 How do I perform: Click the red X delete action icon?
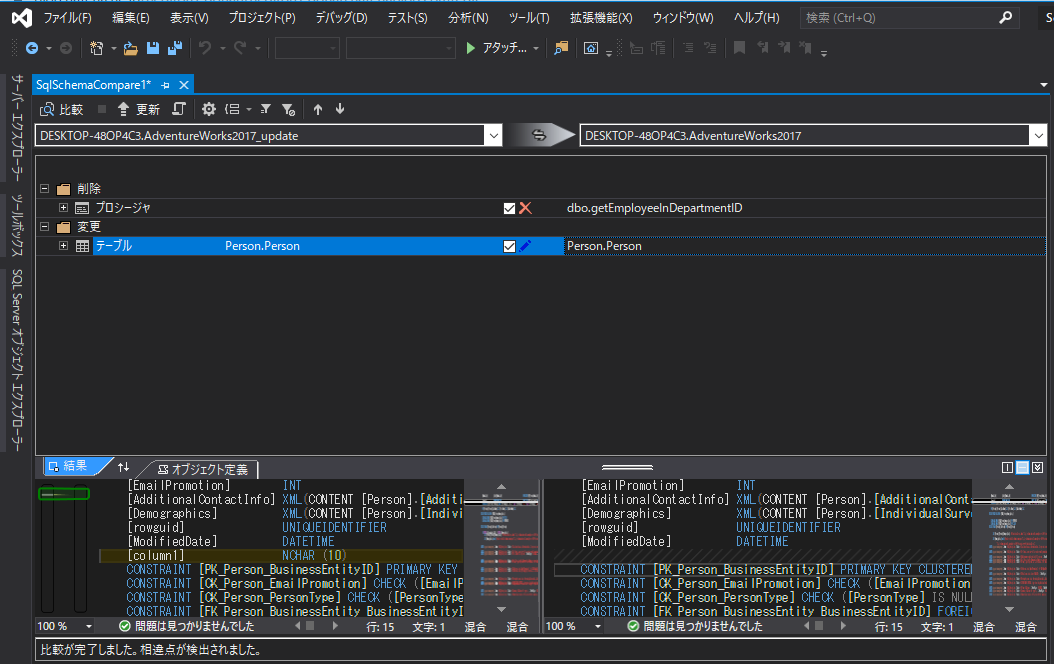tap(526, 208)
